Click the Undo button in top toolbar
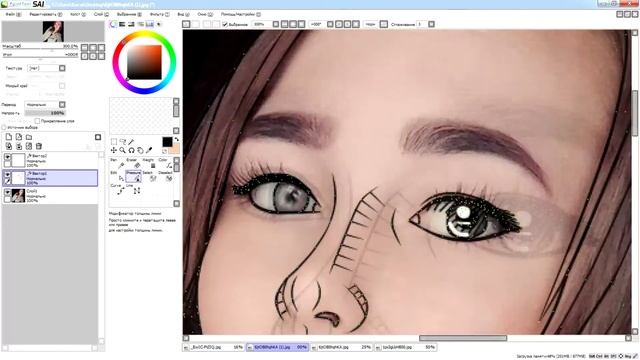Screen dimensions: 640x360 click(186, 24)
